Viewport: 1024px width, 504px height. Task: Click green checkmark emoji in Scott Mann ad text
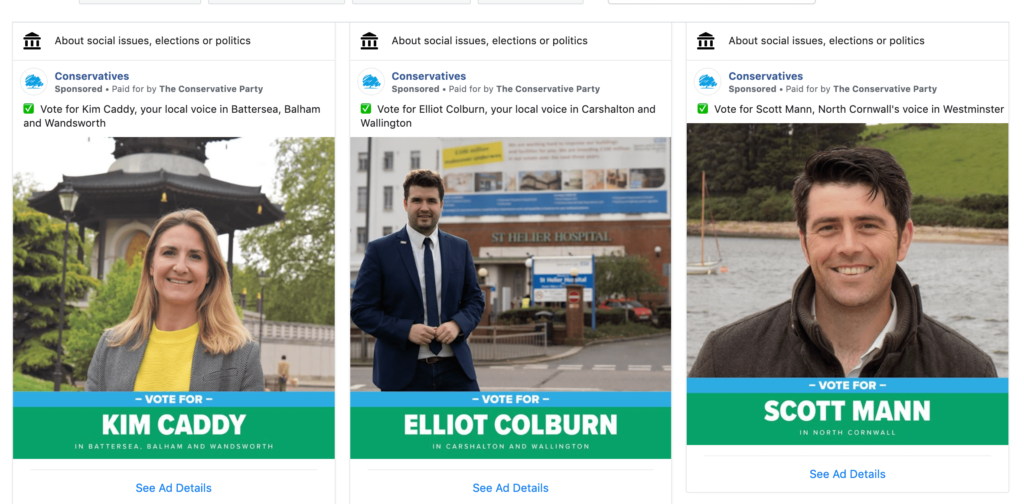tap(703, 109)
